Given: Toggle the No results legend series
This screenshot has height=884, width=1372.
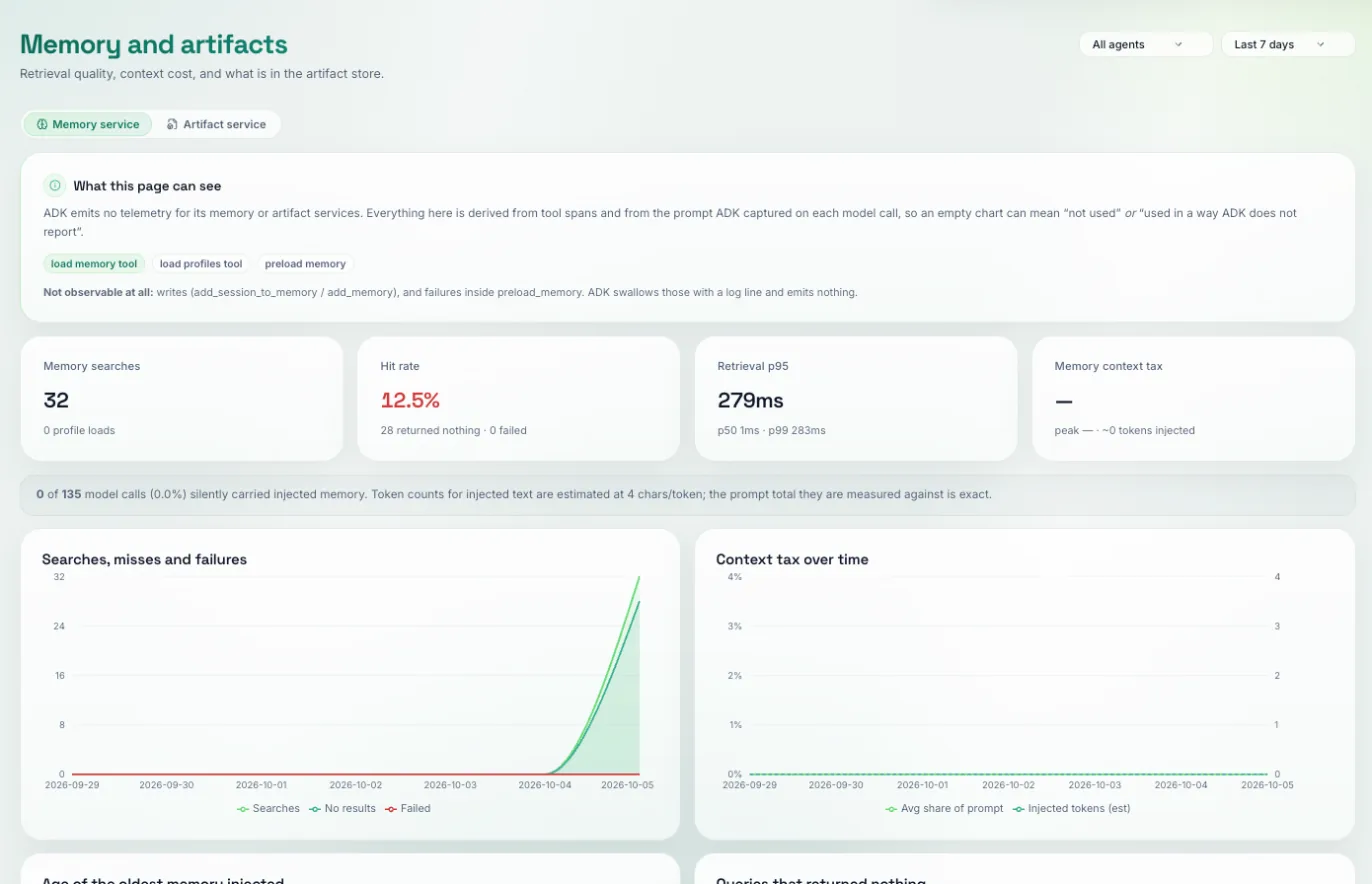Looking at the screenshot, I should (342, 808).
